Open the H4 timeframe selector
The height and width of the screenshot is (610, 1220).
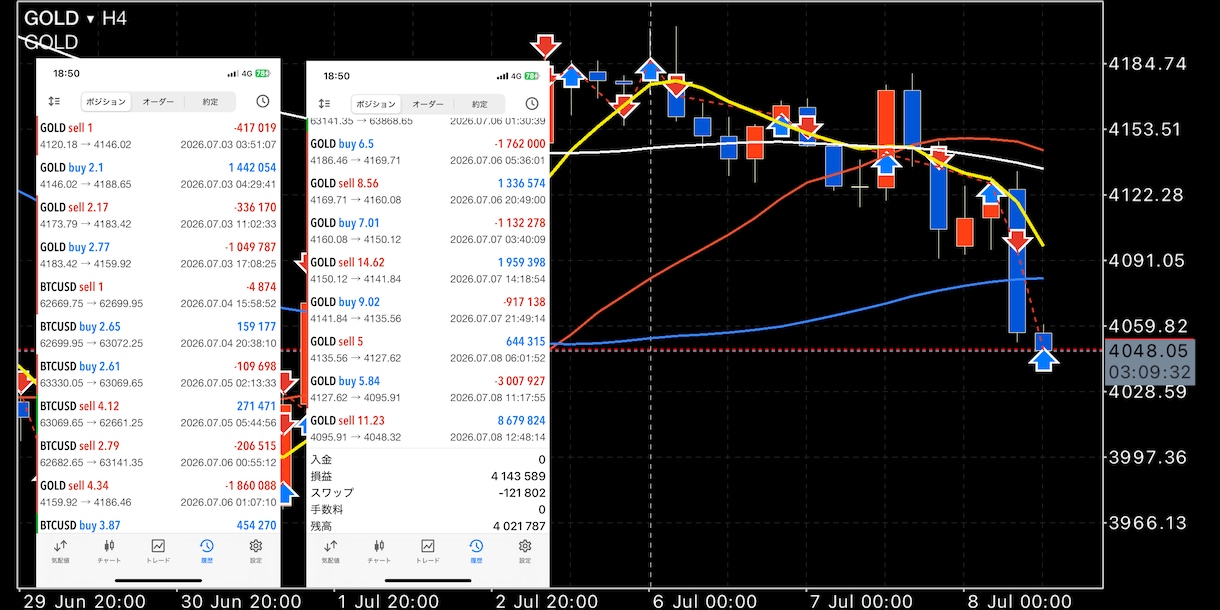point(114,18)
